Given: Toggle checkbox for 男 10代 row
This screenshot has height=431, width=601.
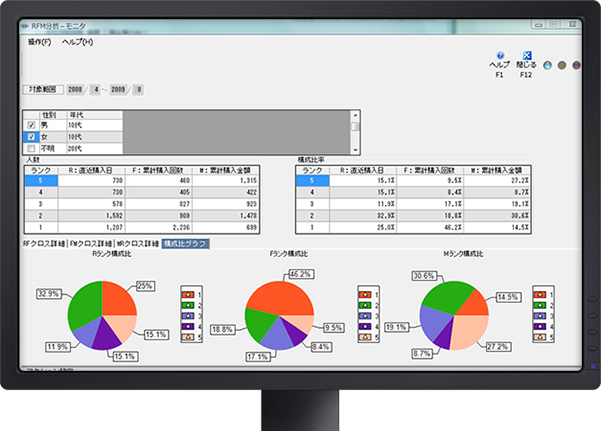Looking at the screenshot, I should (31, 125).
